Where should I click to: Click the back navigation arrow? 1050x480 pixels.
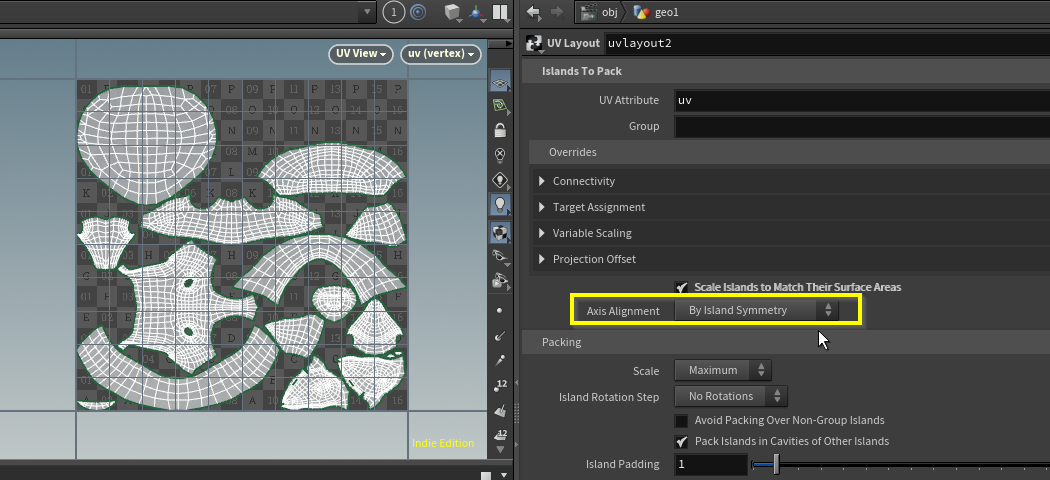pyautogui.click(x=533, y=12)
